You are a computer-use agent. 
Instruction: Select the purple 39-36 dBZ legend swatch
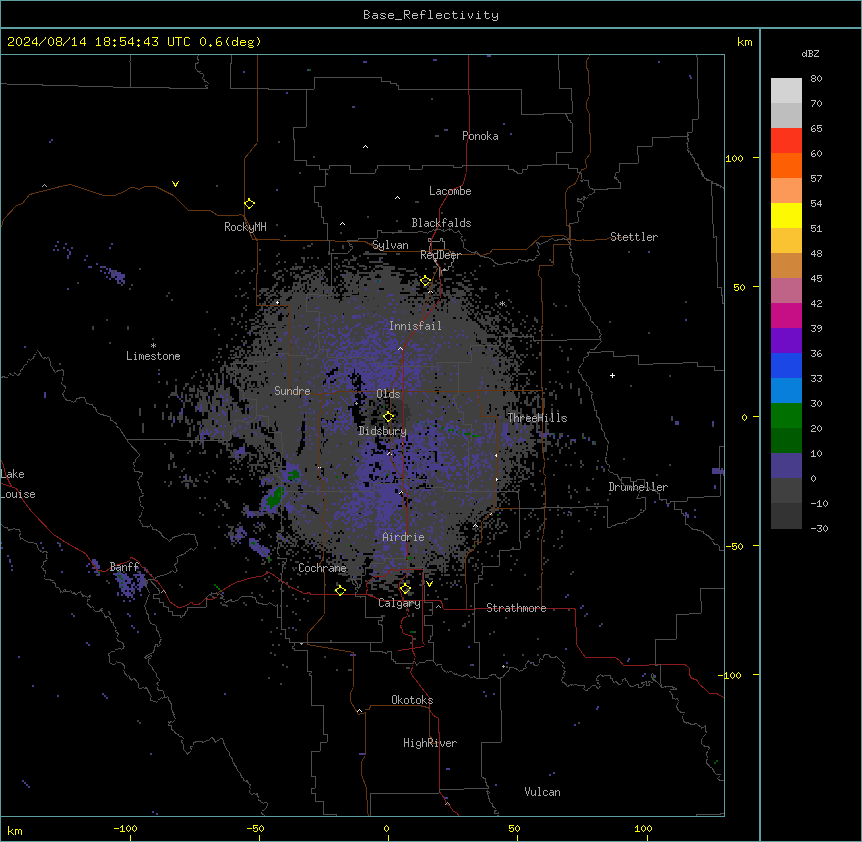[x=786, y=340]
